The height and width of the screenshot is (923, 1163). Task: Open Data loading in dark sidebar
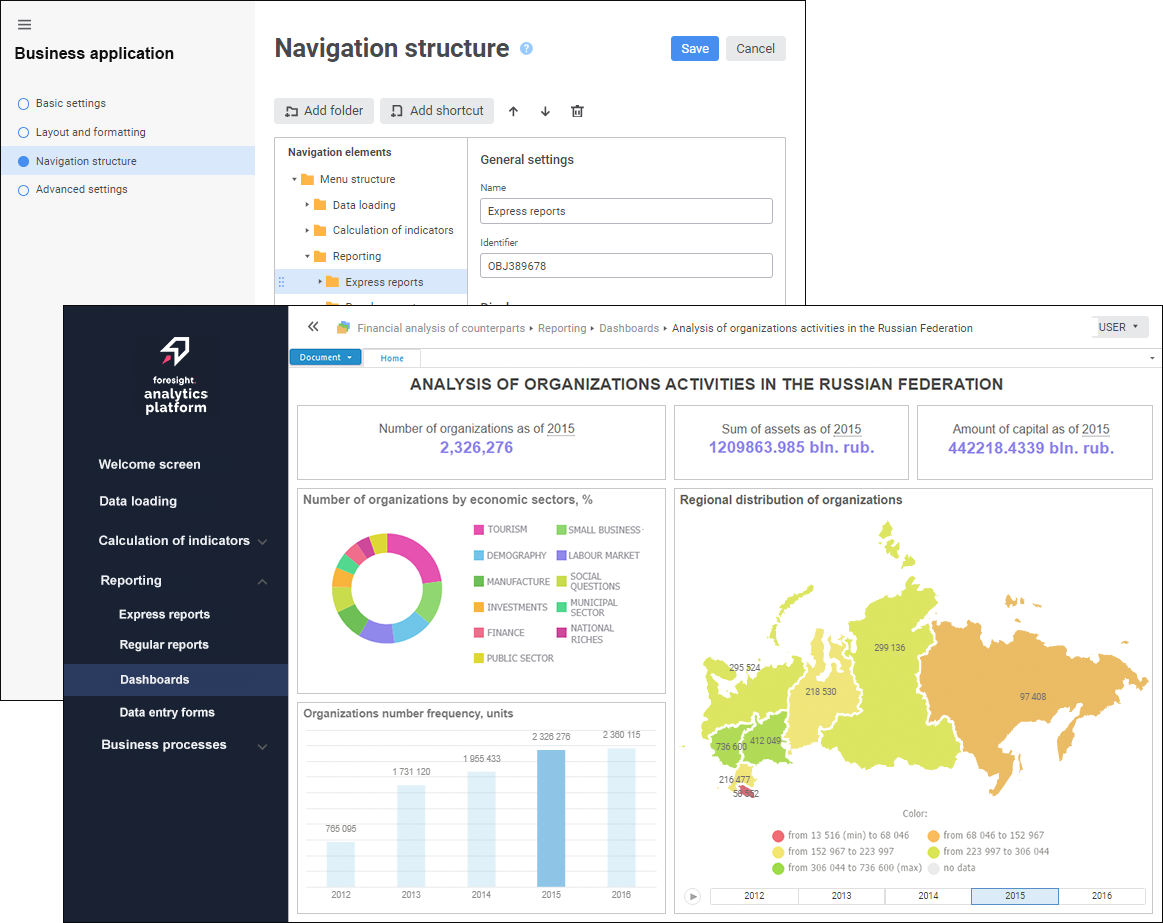tap(138, 502)
